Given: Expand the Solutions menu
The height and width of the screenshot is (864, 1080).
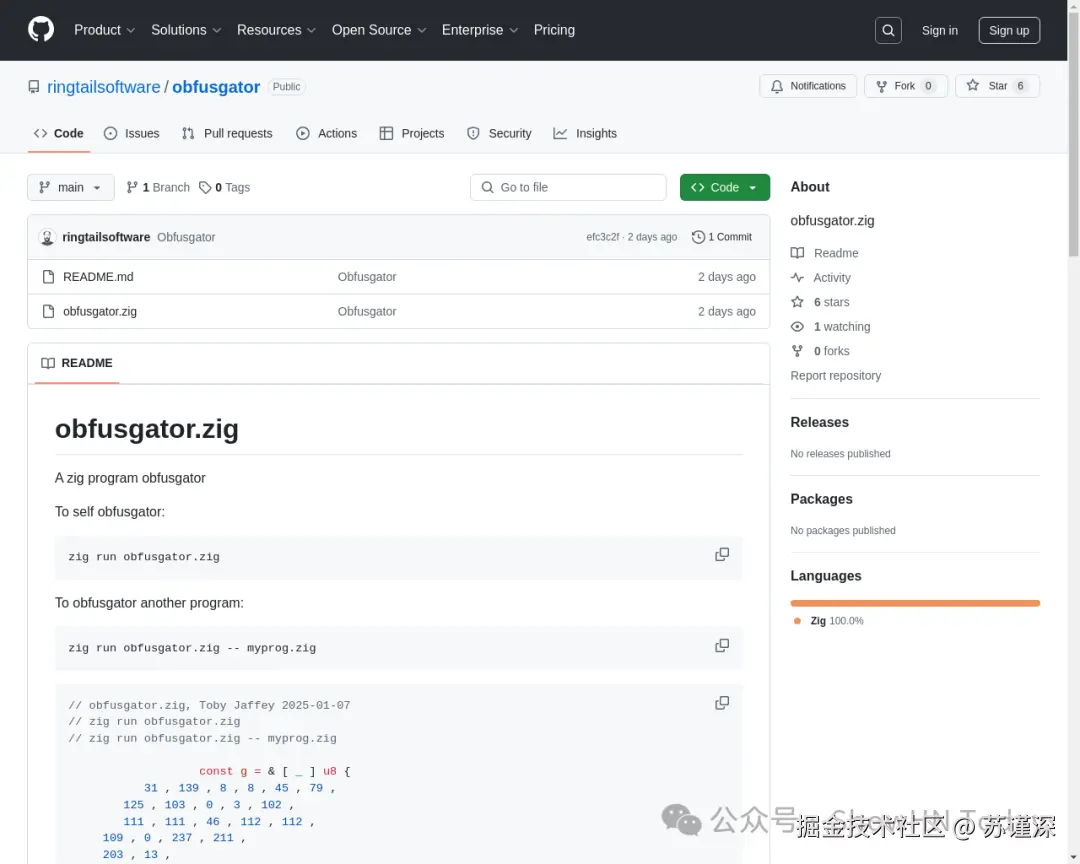Looking at the screenshot, I should (186, 30).
